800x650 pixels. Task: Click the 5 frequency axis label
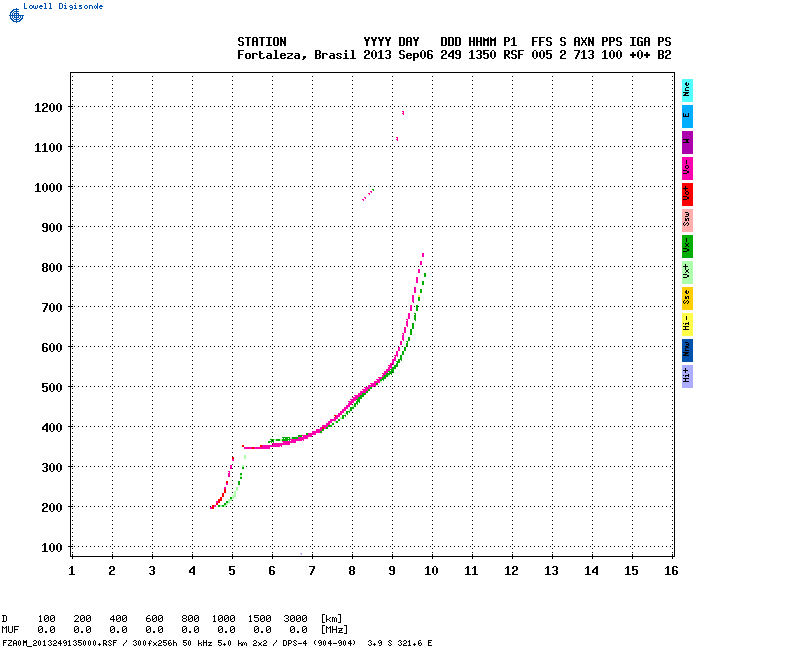tap(232, 571)
